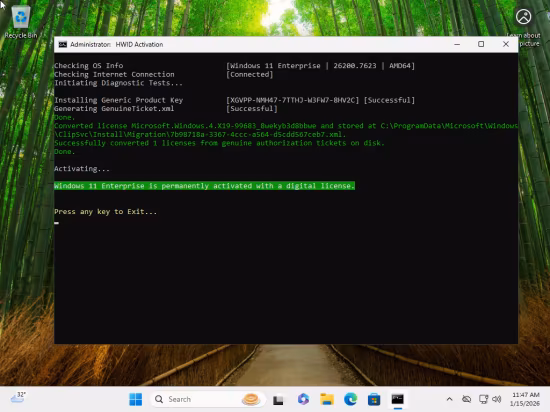Image resolution: width=550 pixels, height=412 pixels.
Task: Click the 'Converted license Microsoft.Windows' line
Action: [286, 126]
